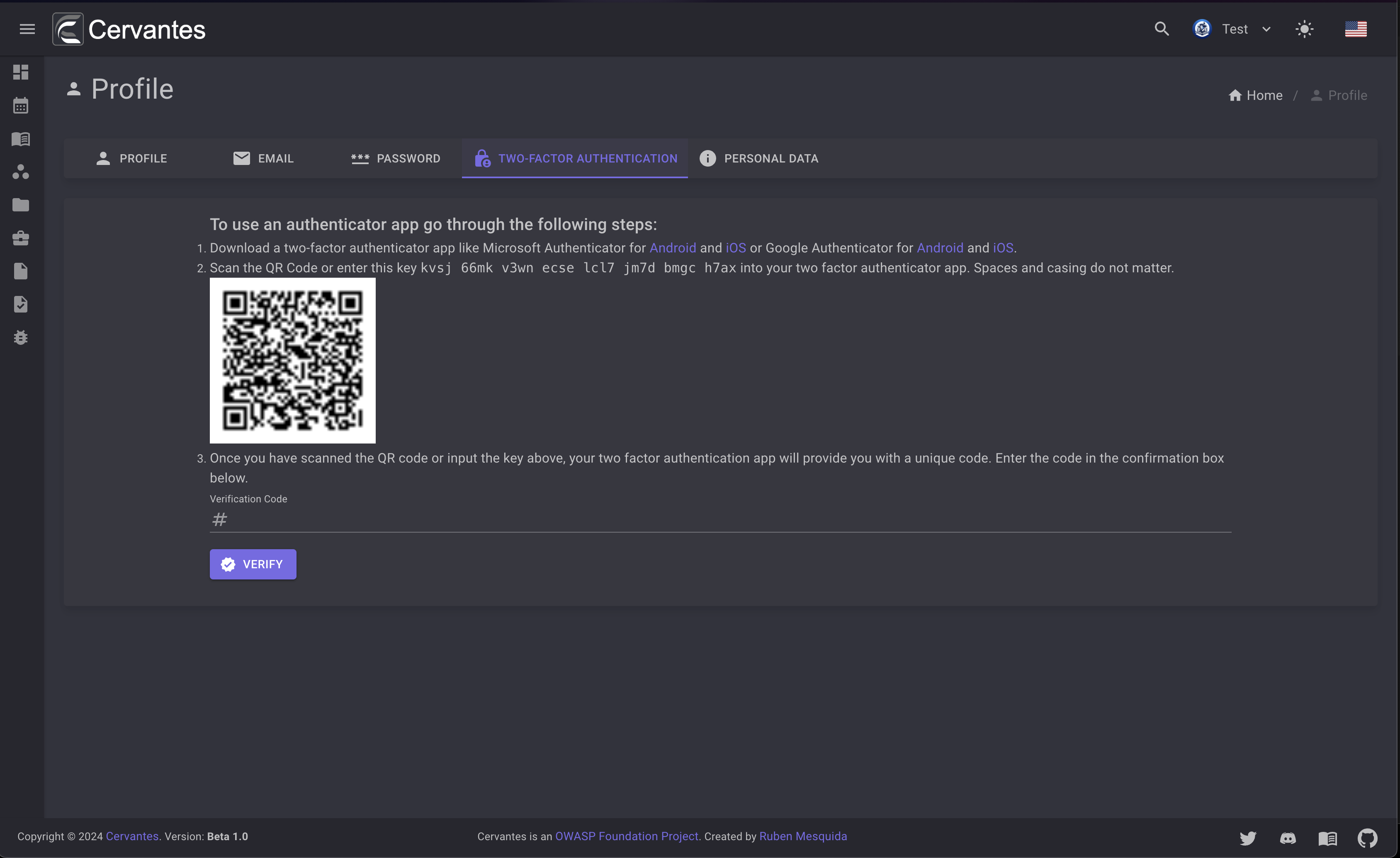The height and width of the screenshot is (858, 1400).
Task: Switch to the Email tab
Action: (x=263, y=158)
